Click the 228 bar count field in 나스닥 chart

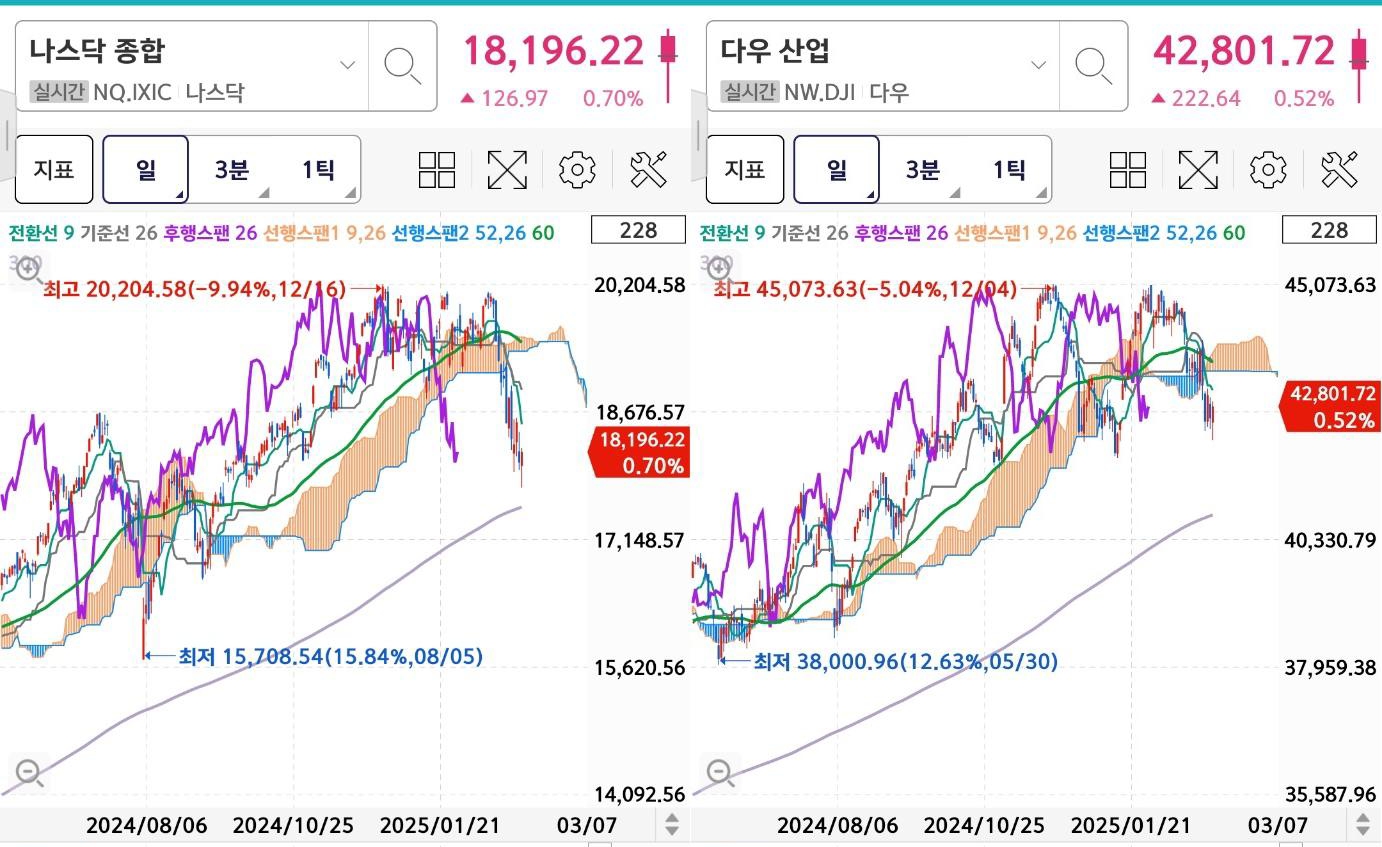click(x=638, y=230)
